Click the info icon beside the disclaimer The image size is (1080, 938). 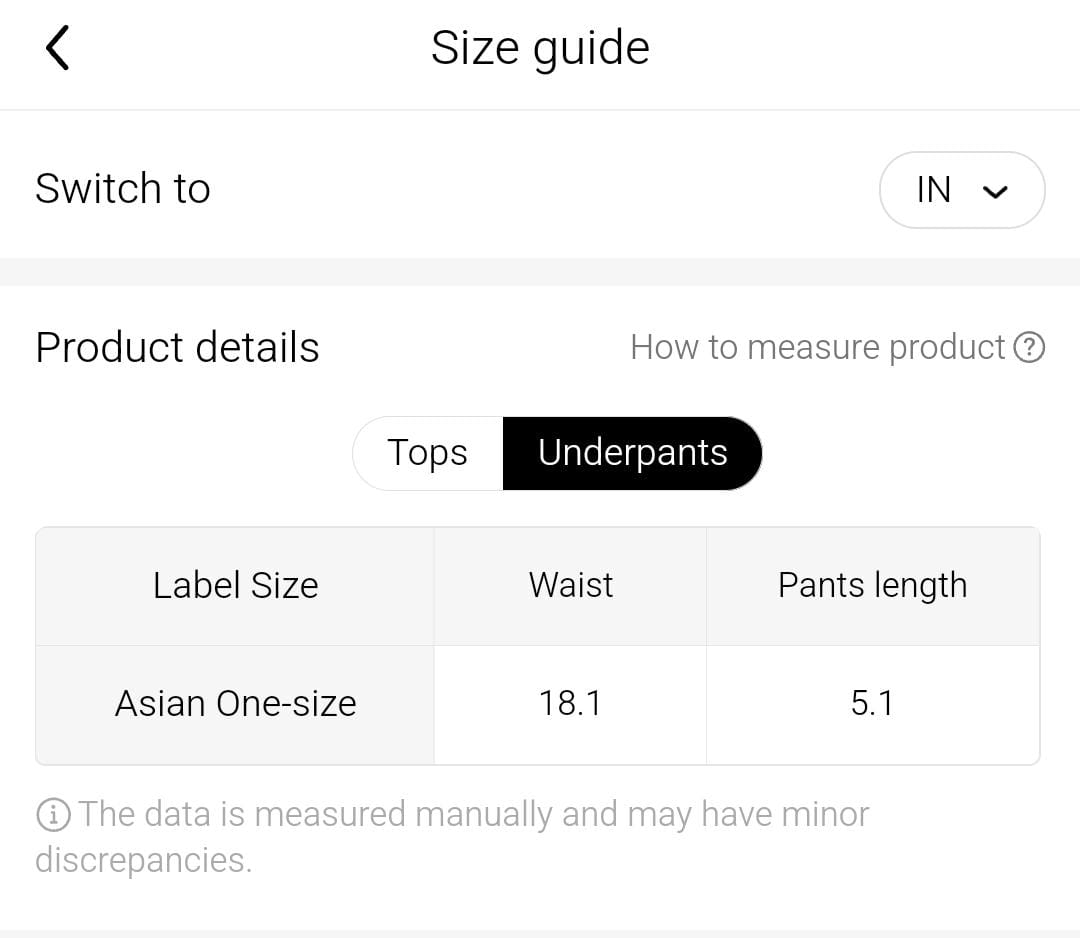tap(53, 815)
